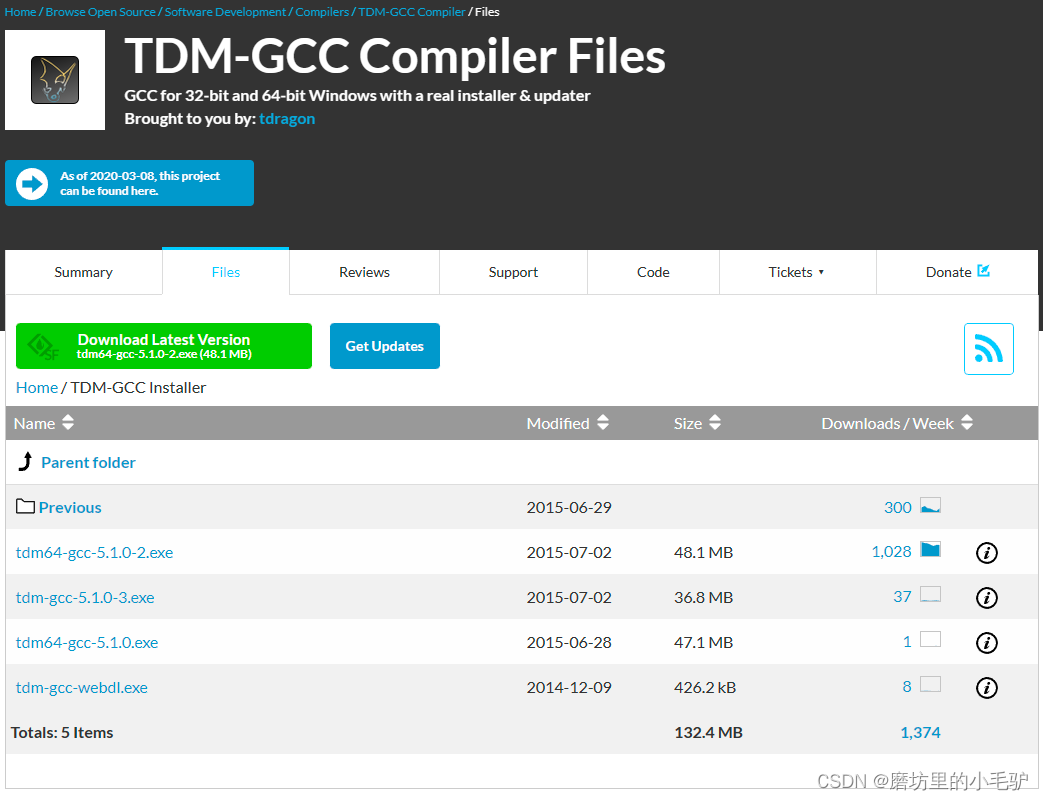This screenshot has height=800, width=1043.
Task: Open the download stats chart for Previous
Action: [930, 506]
